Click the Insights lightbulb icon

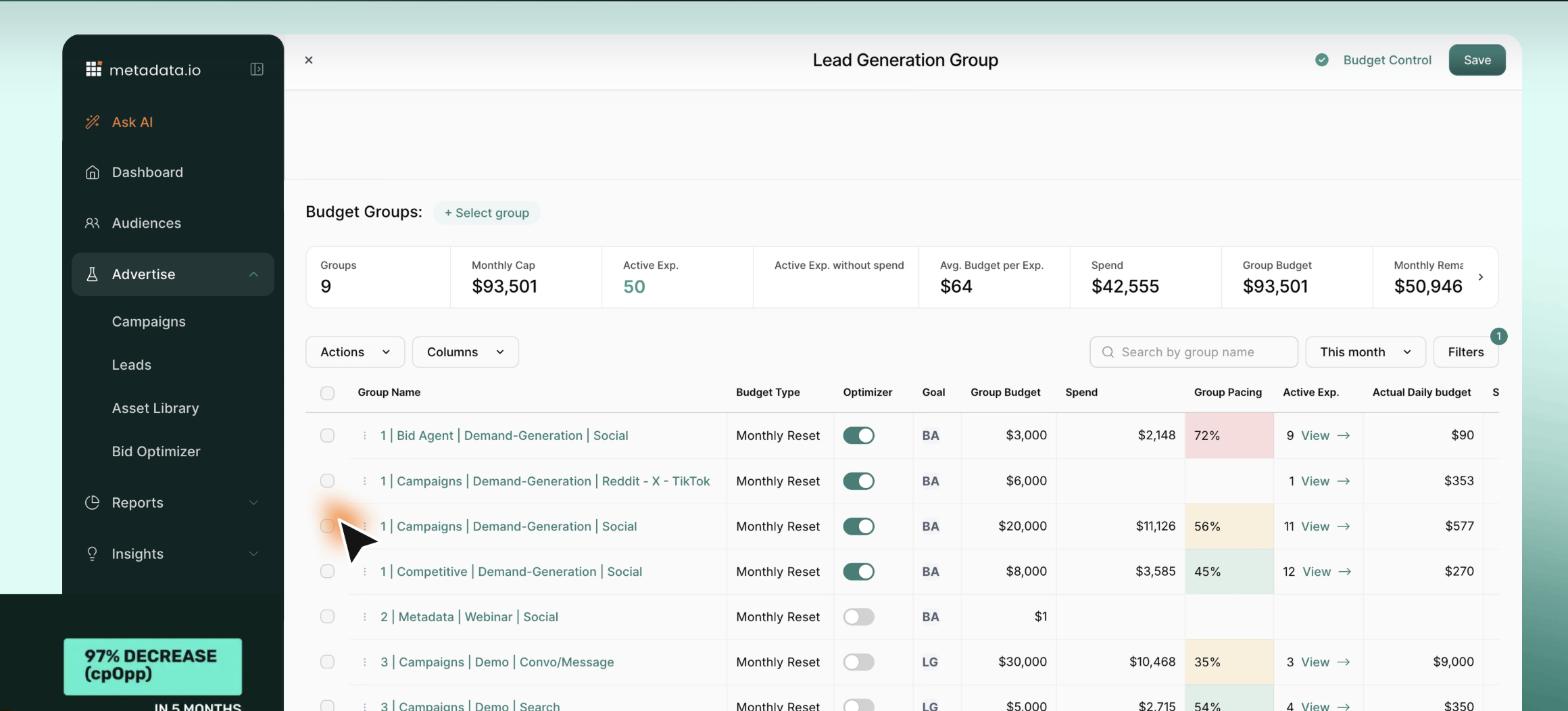click(93, 554)
